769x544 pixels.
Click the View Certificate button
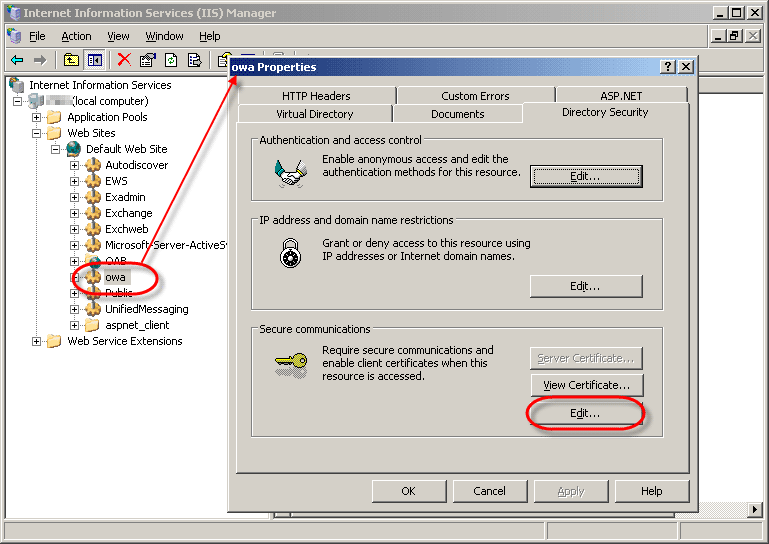tap(587, 385)
